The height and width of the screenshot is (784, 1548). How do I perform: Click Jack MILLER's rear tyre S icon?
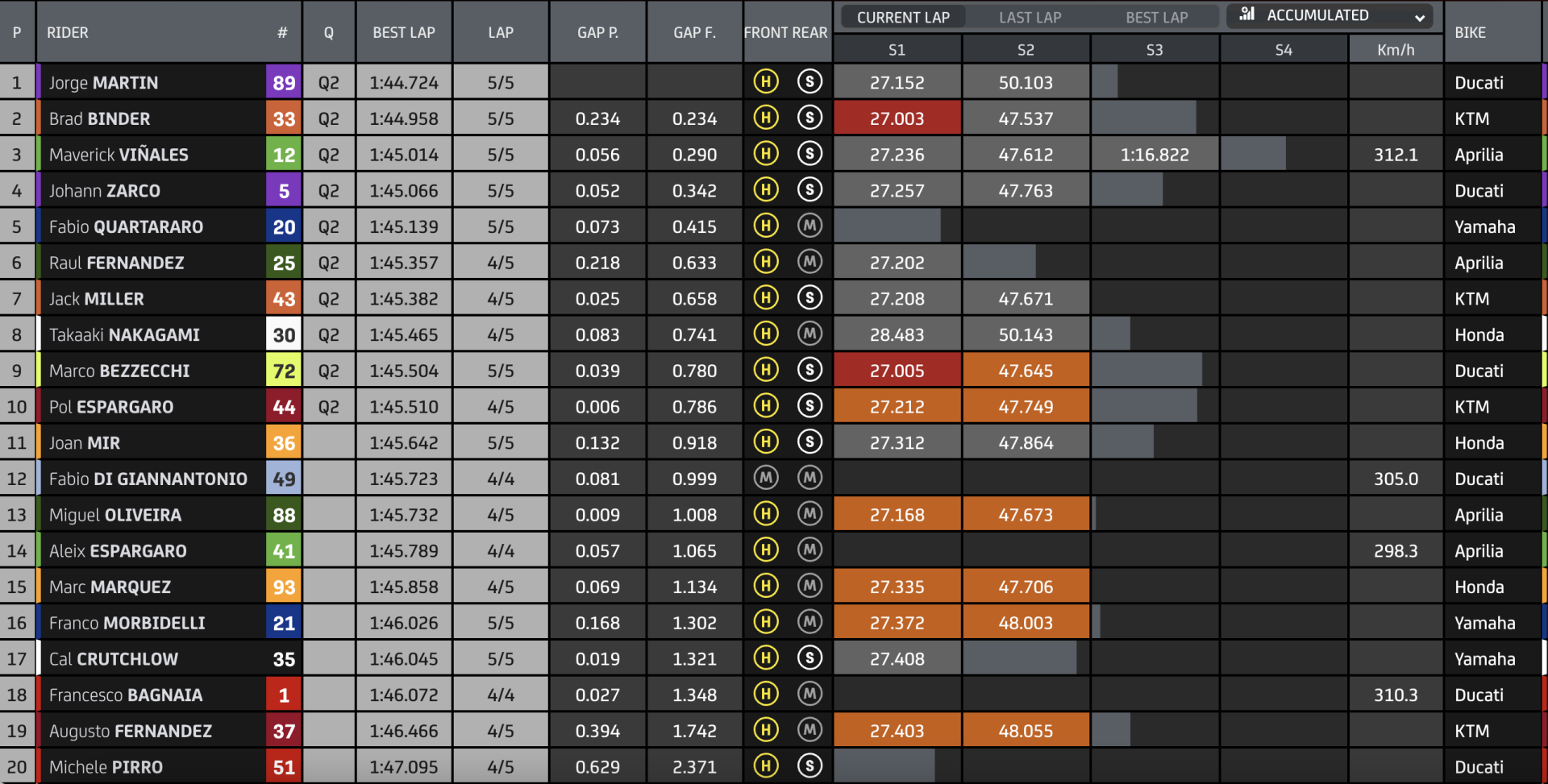click(809, 297)
